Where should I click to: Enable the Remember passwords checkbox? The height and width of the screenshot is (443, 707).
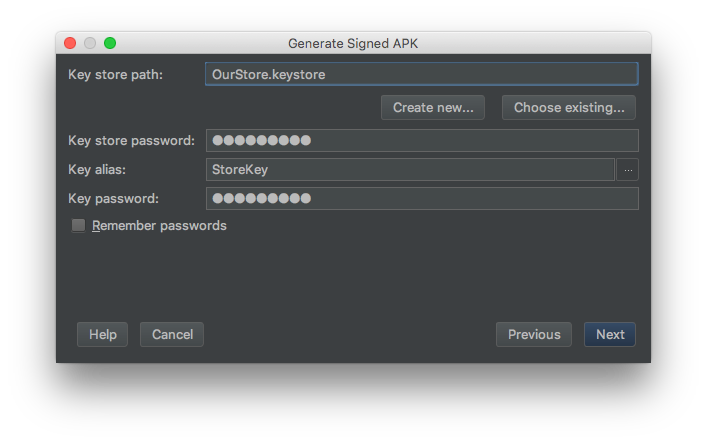point(78,226)
